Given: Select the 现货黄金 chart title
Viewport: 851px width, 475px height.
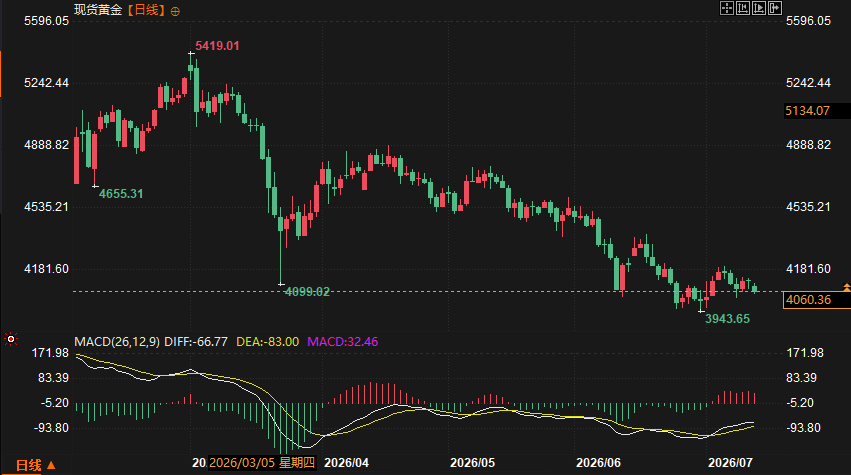Looking at the screenshot, I should coord(98,10).
